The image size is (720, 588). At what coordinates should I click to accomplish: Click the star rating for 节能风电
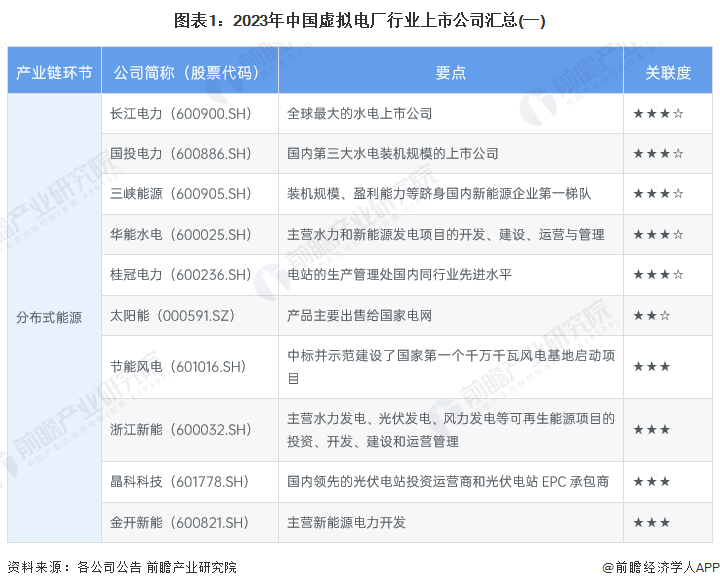[652, 366]
